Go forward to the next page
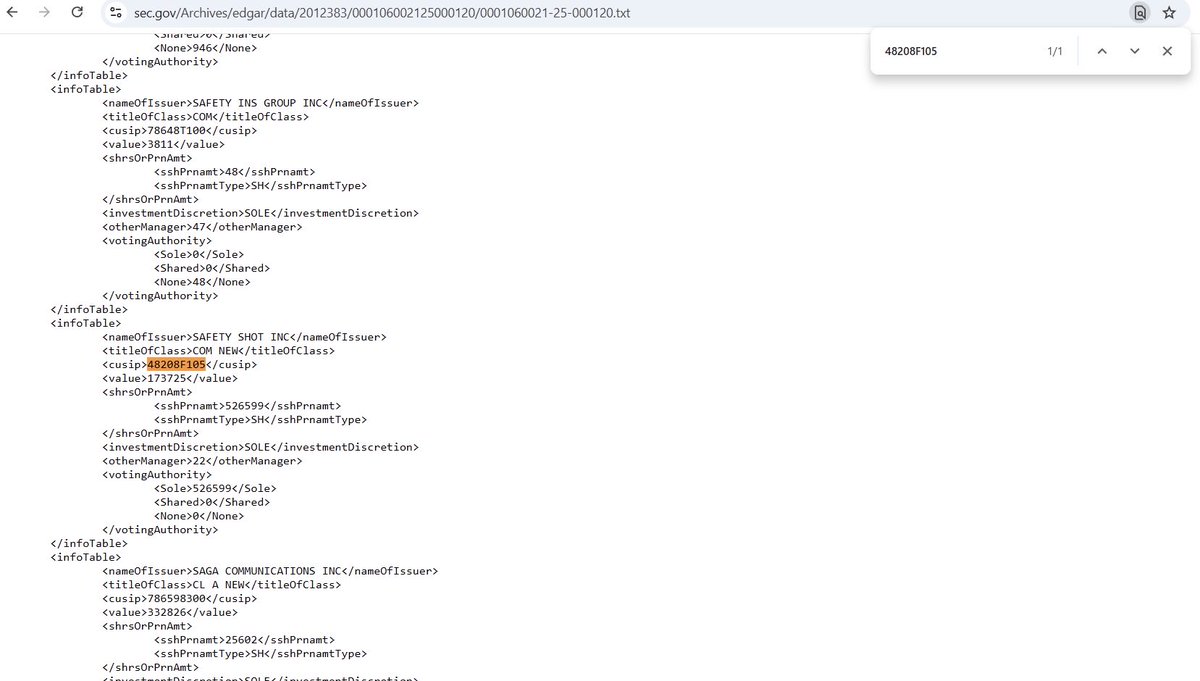 tap(44, 13)
